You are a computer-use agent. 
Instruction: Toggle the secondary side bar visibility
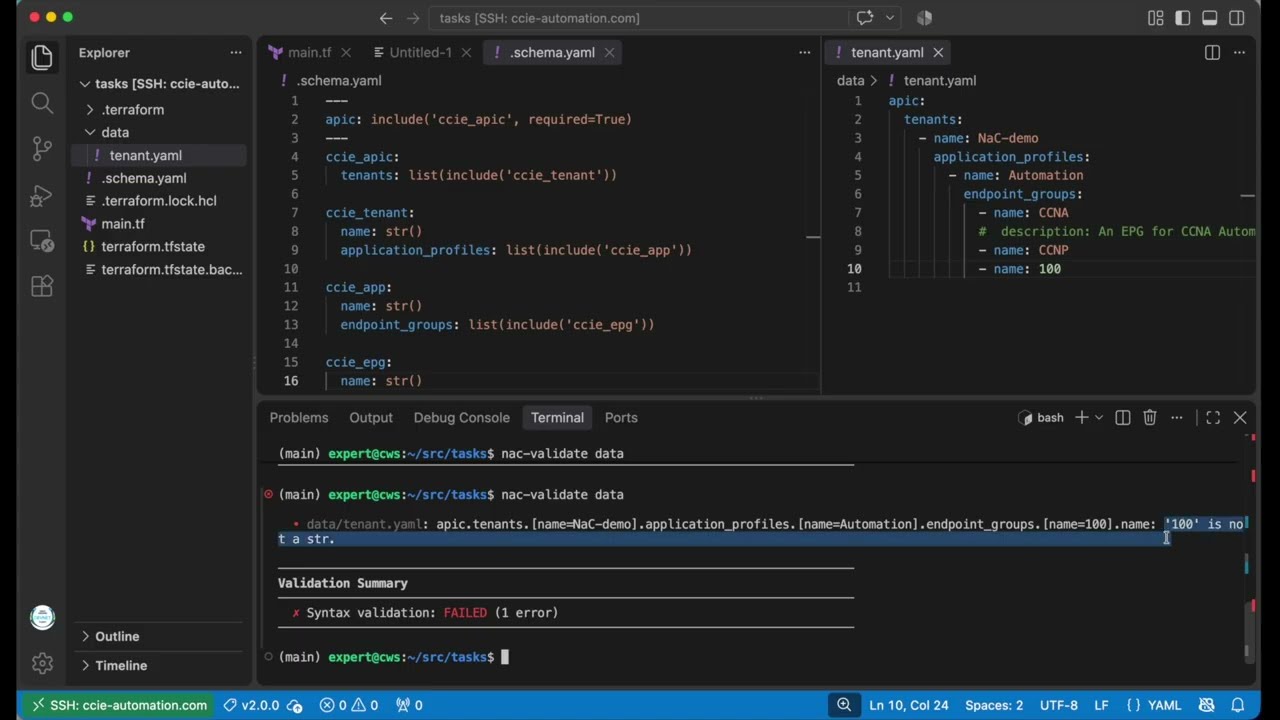coord(1237,18)
